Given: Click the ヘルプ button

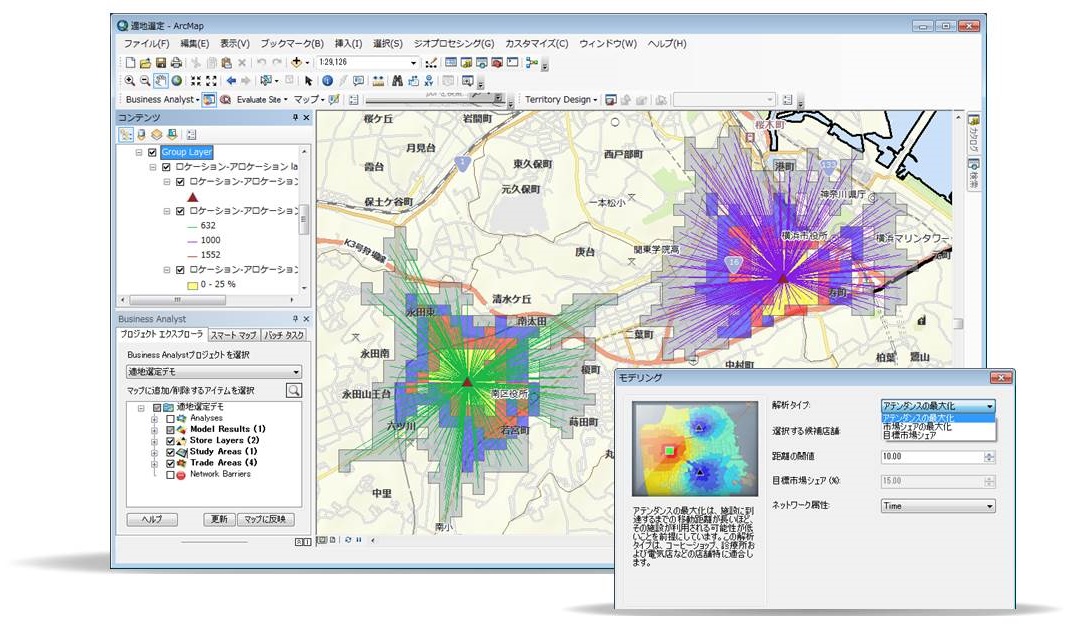Looking at the screenshot, I should tap(152, 520).
